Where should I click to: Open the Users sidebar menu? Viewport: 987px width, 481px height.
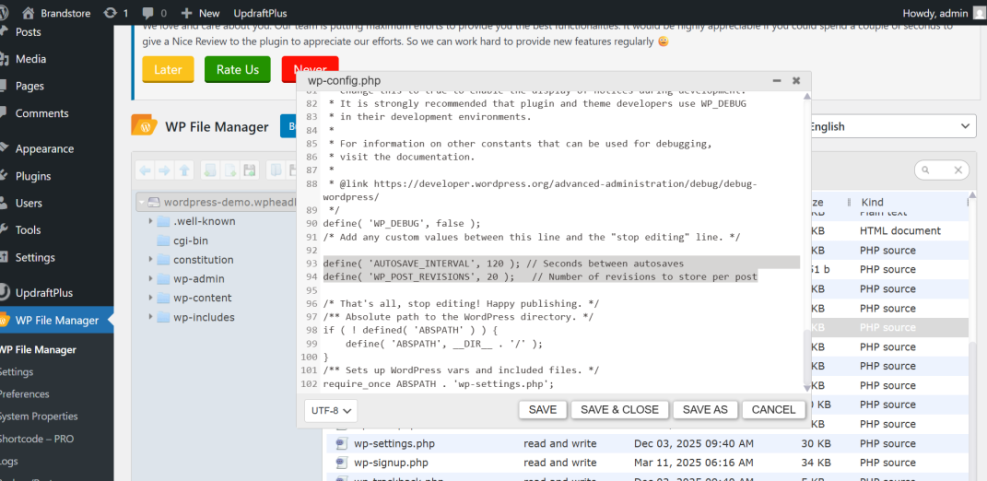click(29, 203)
